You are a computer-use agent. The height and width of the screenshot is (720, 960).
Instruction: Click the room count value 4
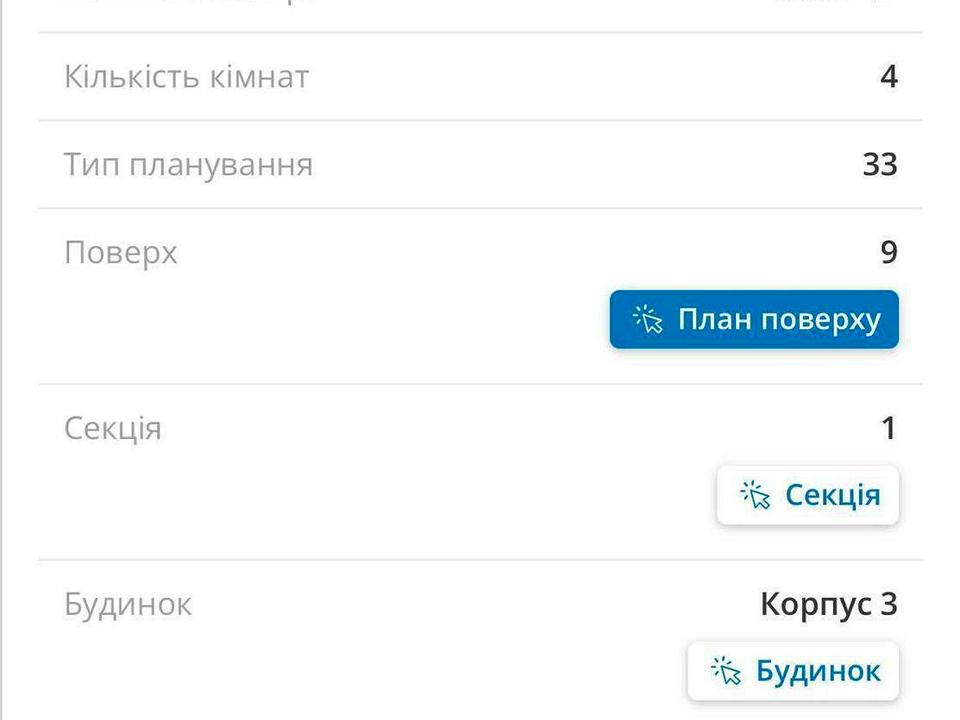[888, 77]
